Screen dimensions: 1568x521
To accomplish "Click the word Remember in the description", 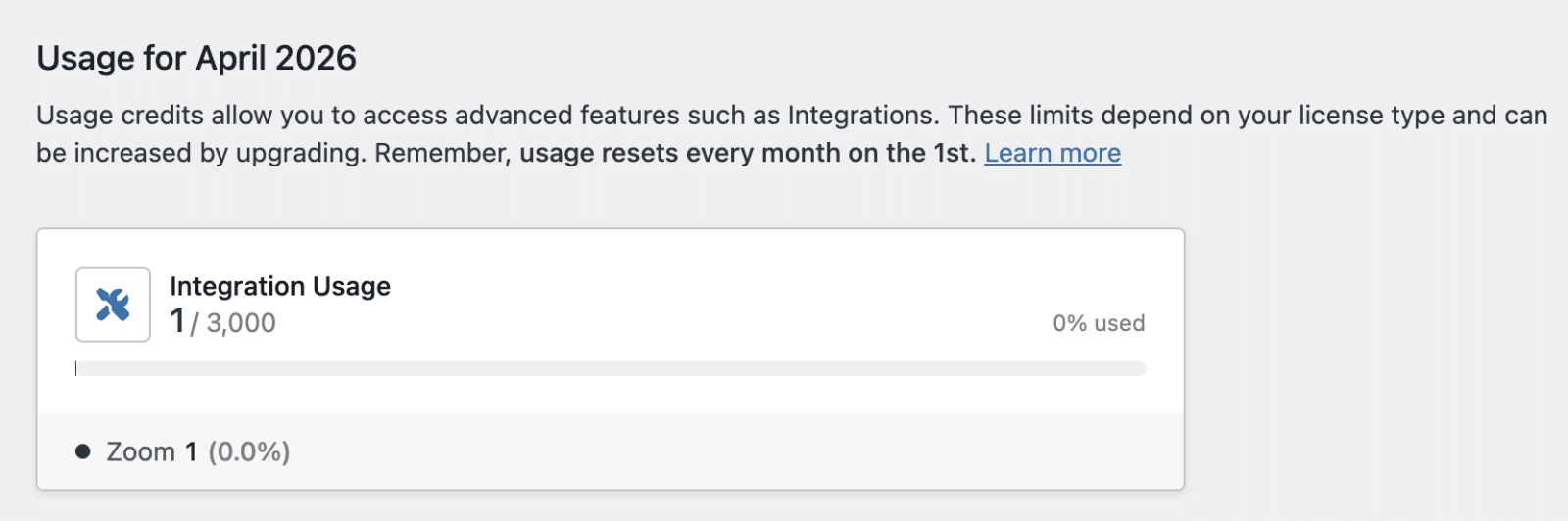I will coord(442,154).
